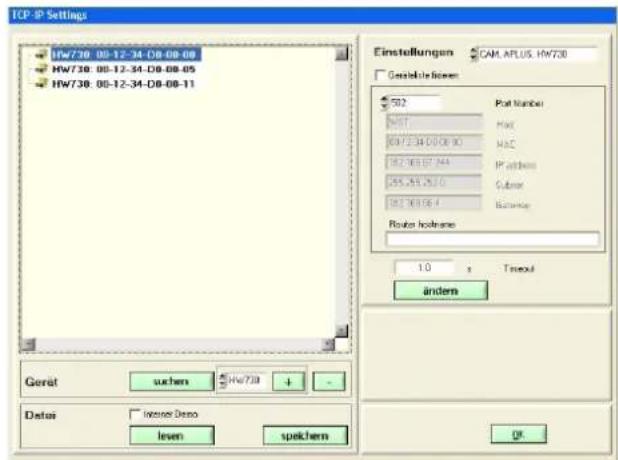
Task: Select device HW730: 00-12-34-D0-00-00 in list
Action: pyautogui.click(x=126, y=54)
